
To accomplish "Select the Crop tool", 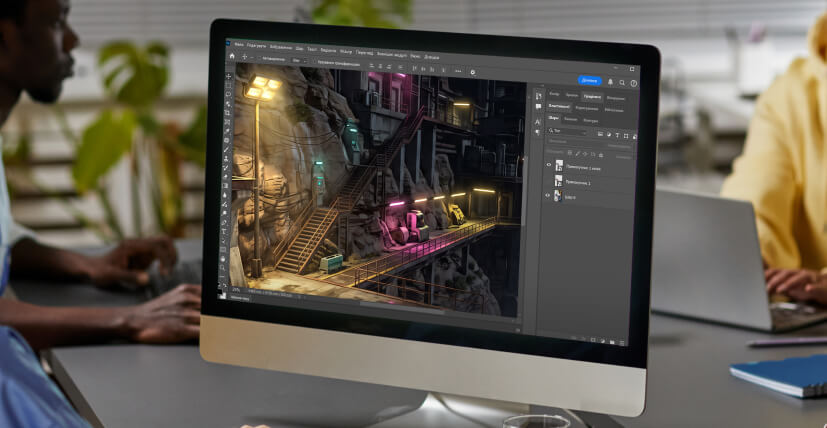I will tap(228, 113).
